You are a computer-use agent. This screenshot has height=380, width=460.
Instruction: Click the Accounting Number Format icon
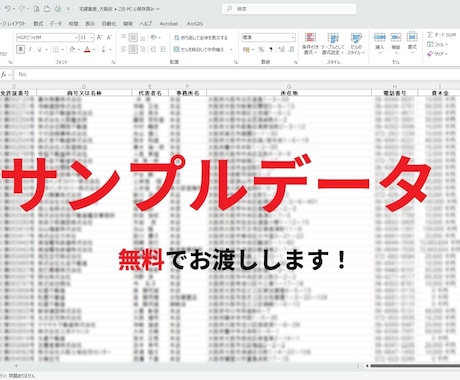(246, 49)
